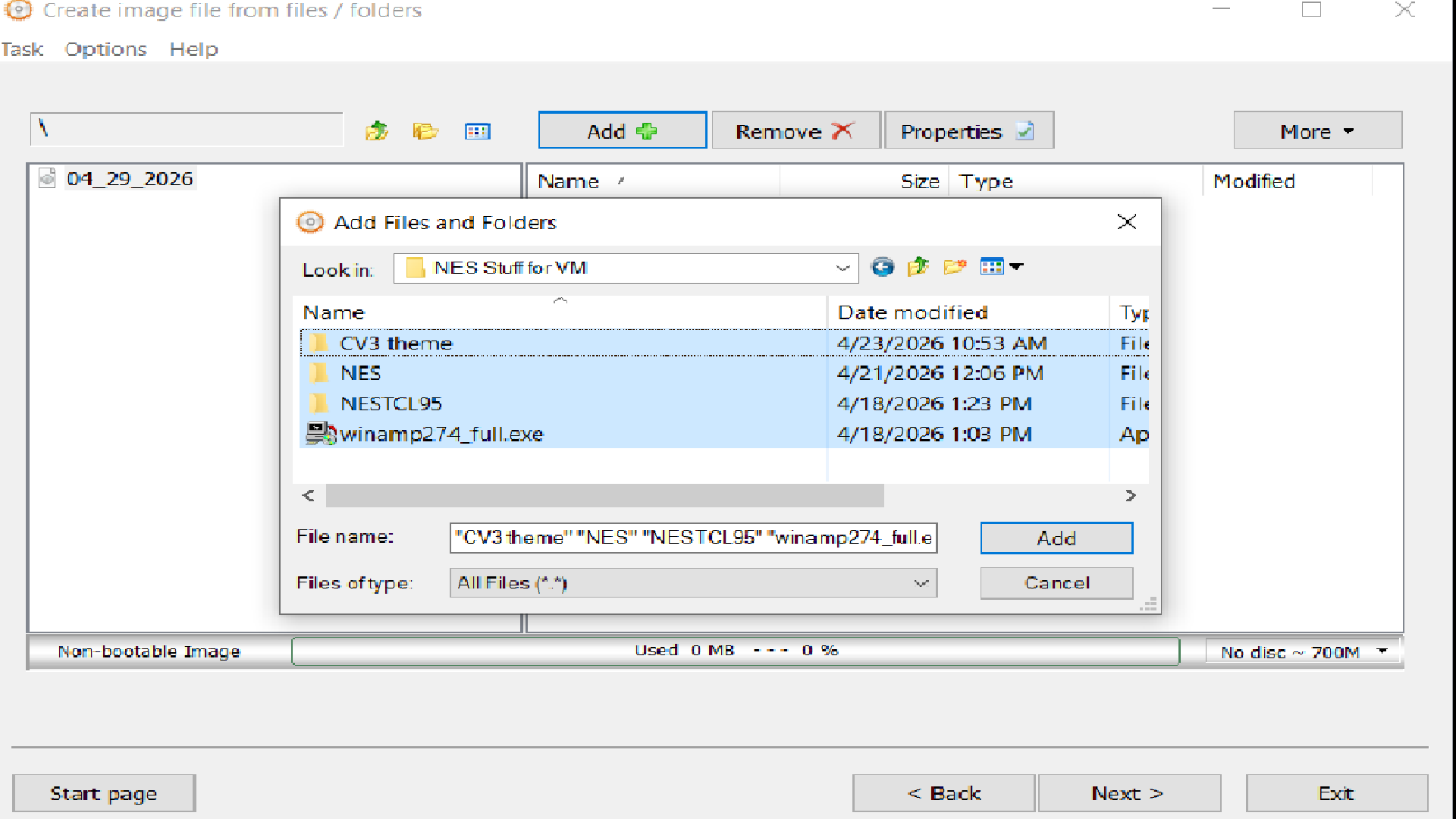Image resolution: width=1456 pixels, height=819 pixels.
Task: Click the main Add button with plus
Action: point(622,130)
